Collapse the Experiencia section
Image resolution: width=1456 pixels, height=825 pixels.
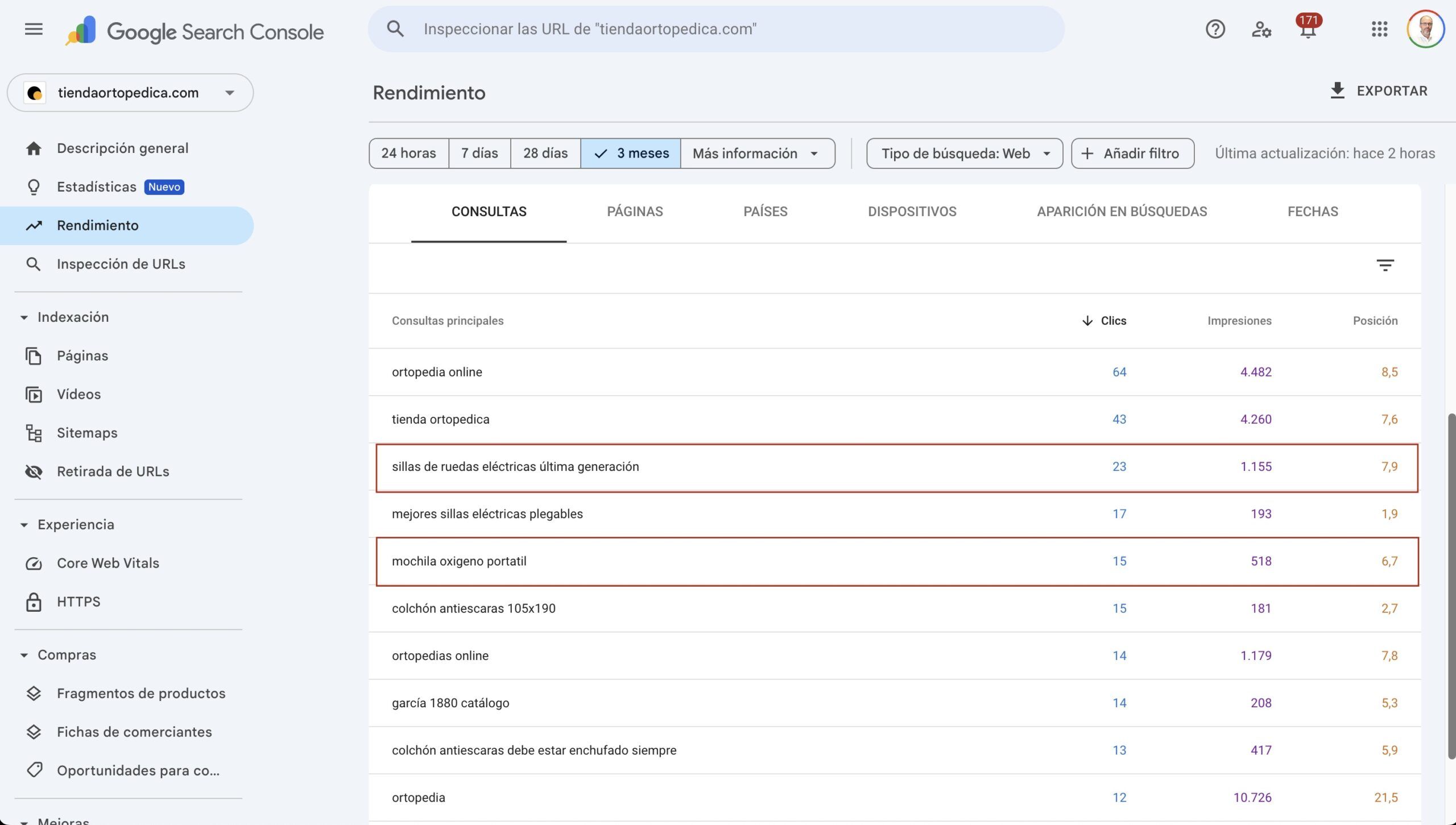coord(67,525)
